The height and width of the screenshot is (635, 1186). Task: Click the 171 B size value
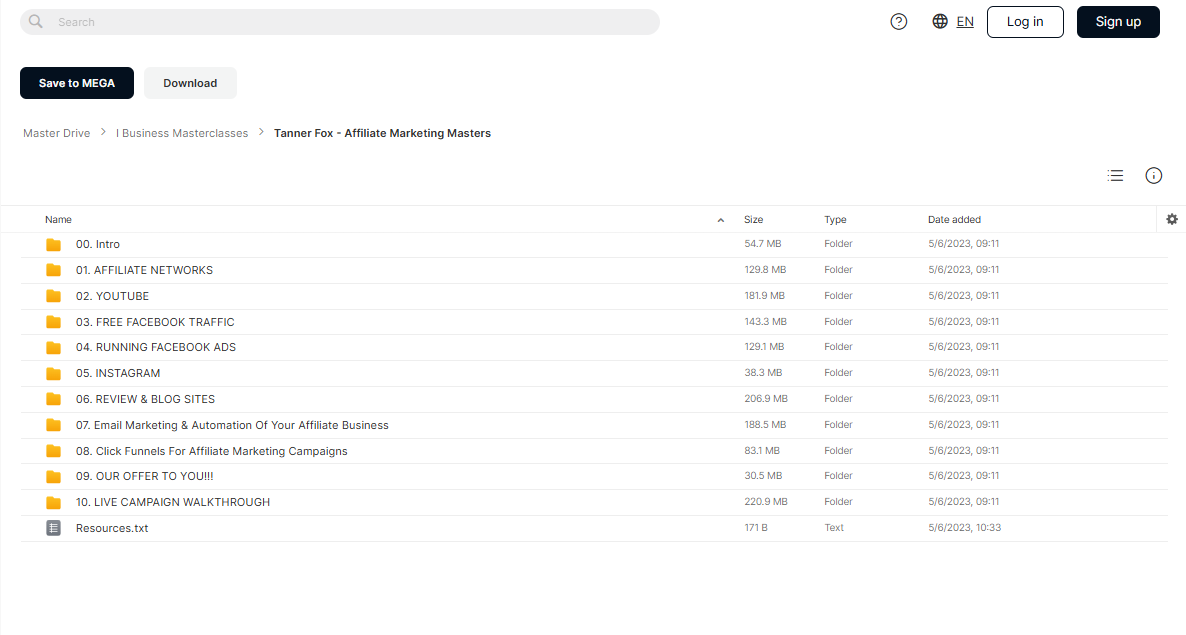click(756, 528)
